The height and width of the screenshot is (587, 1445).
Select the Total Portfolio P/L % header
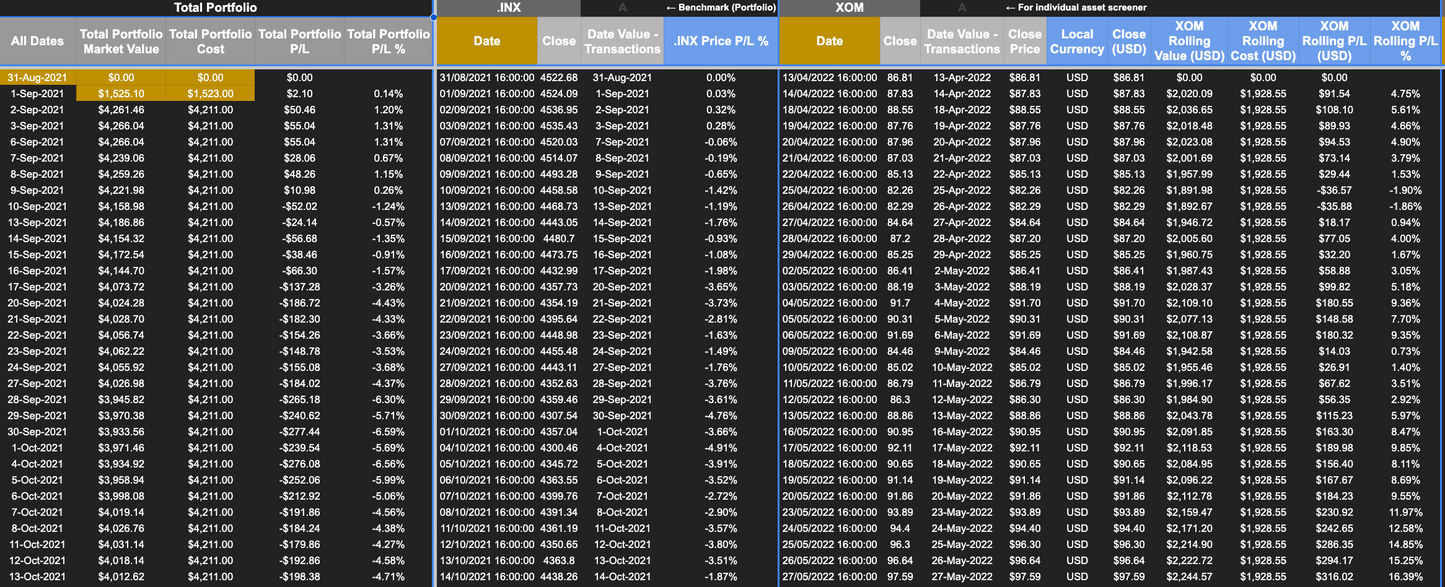(386, 41)
